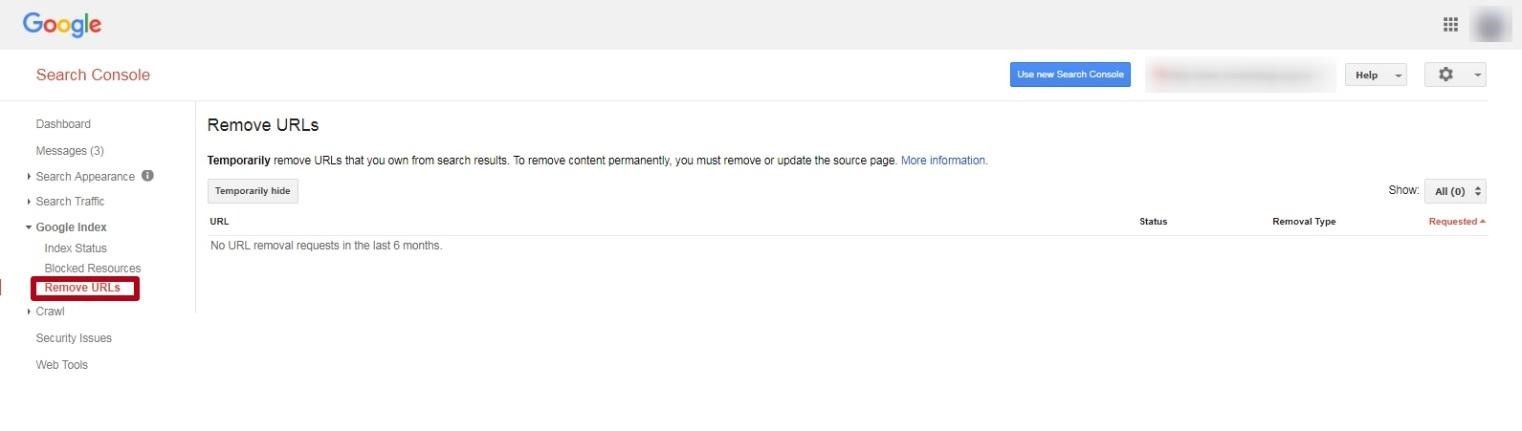Click the URL column header
The height and width of the screenshot is (431, 1522).
pyautogui.click(x=219, y=222)
